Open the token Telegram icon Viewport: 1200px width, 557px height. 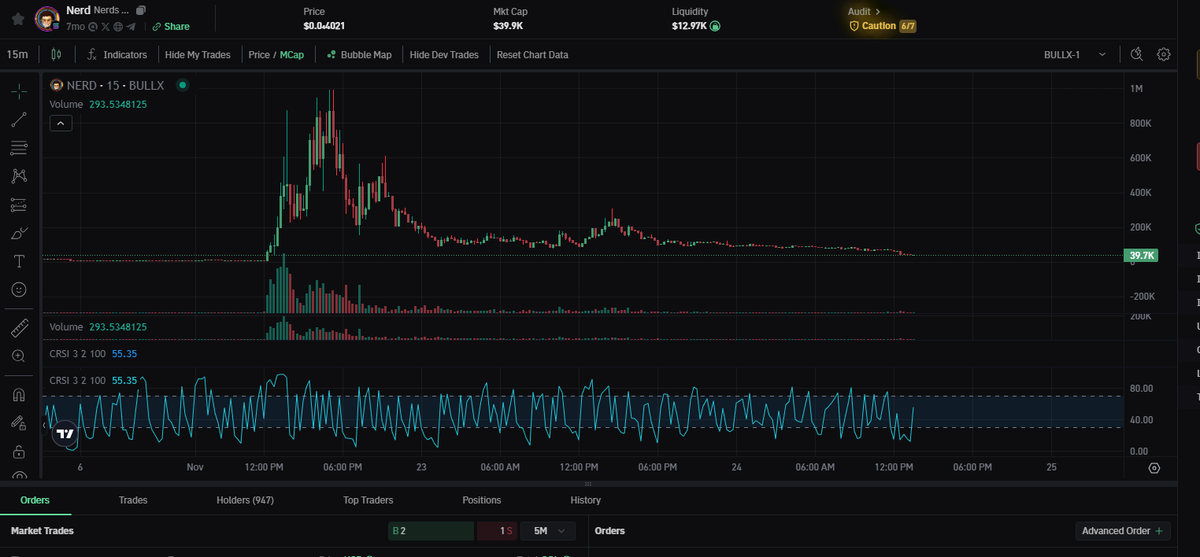point(131,26)
